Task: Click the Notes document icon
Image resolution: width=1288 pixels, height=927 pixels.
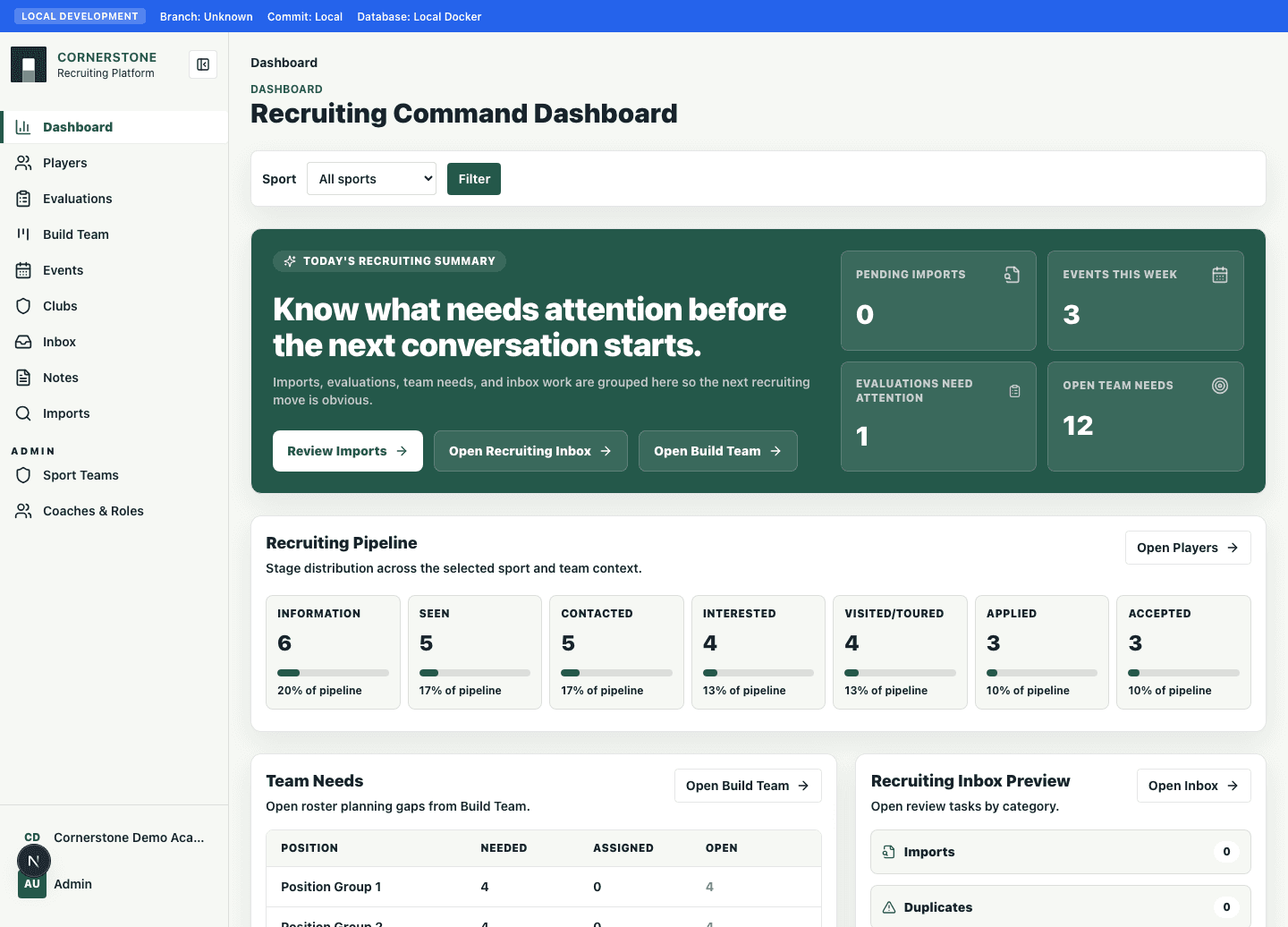Action: 23,378
